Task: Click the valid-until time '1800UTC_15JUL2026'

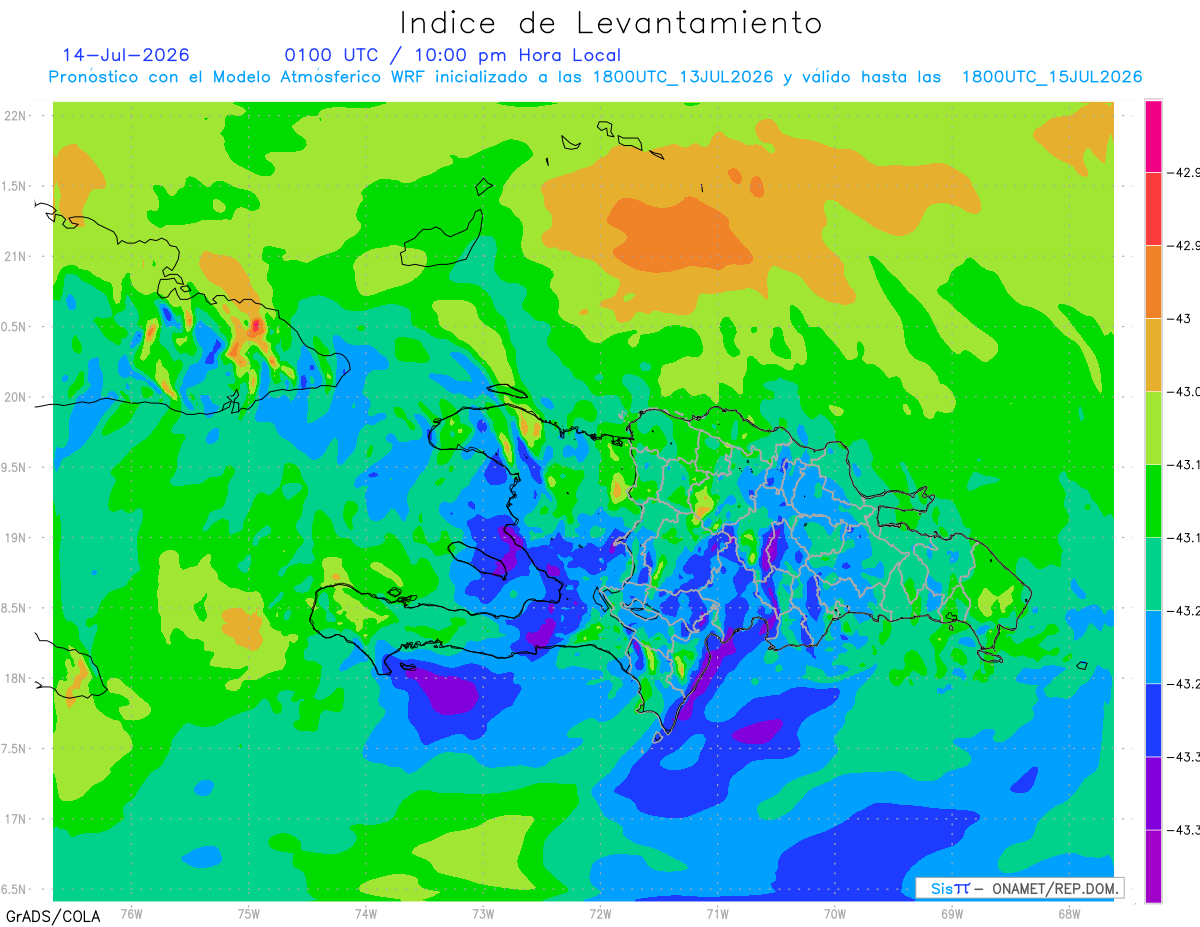Action: pyautogui.click(x=1052, y=77)
